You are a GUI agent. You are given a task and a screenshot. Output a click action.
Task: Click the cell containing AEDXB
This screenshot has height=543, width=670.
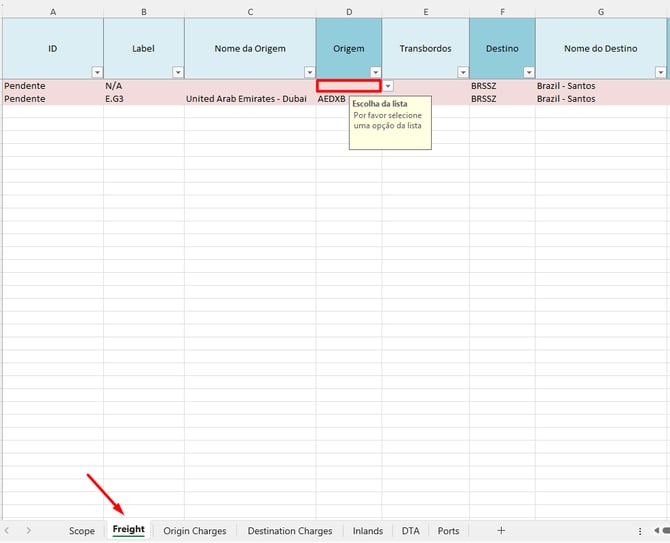tap(332, 99)
